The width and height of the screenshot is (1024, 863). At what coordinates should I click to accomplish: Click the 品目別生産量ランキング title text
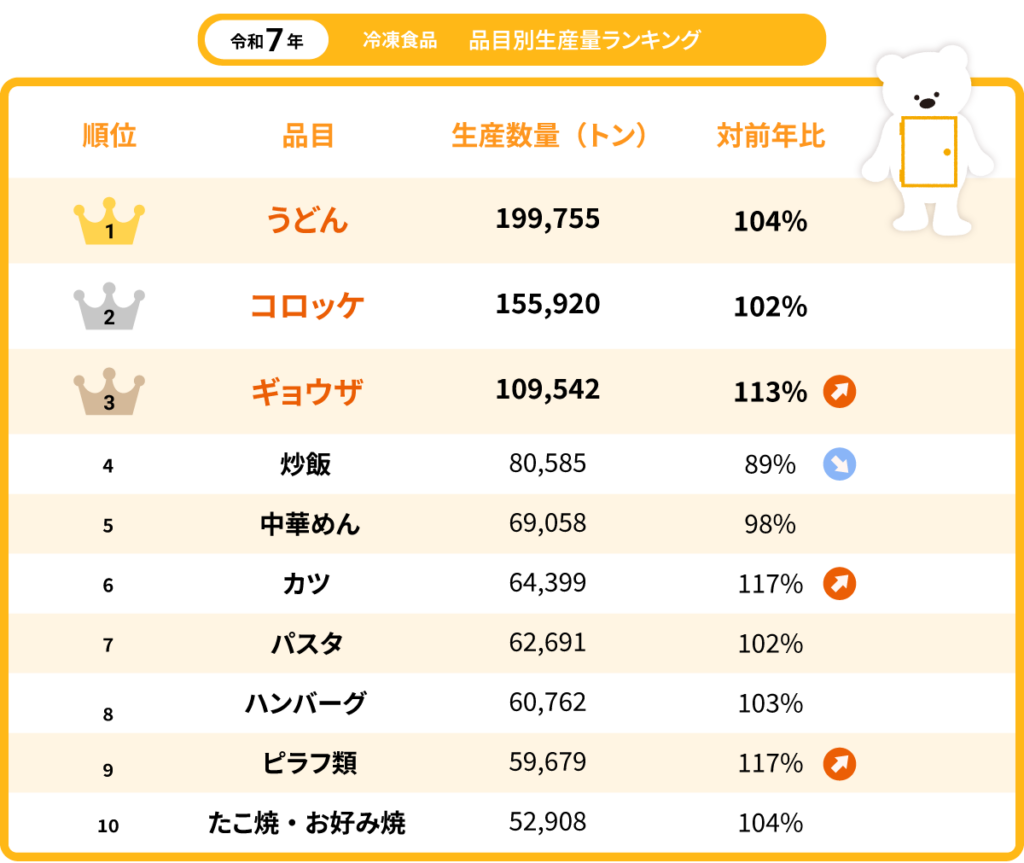point(584,40)
